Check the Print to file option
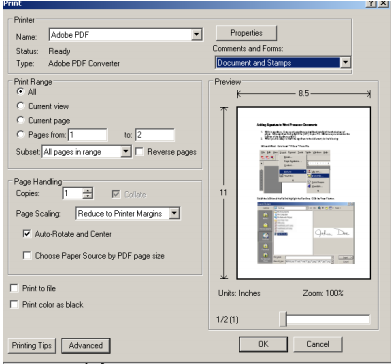391x364 pixels. 14,288
